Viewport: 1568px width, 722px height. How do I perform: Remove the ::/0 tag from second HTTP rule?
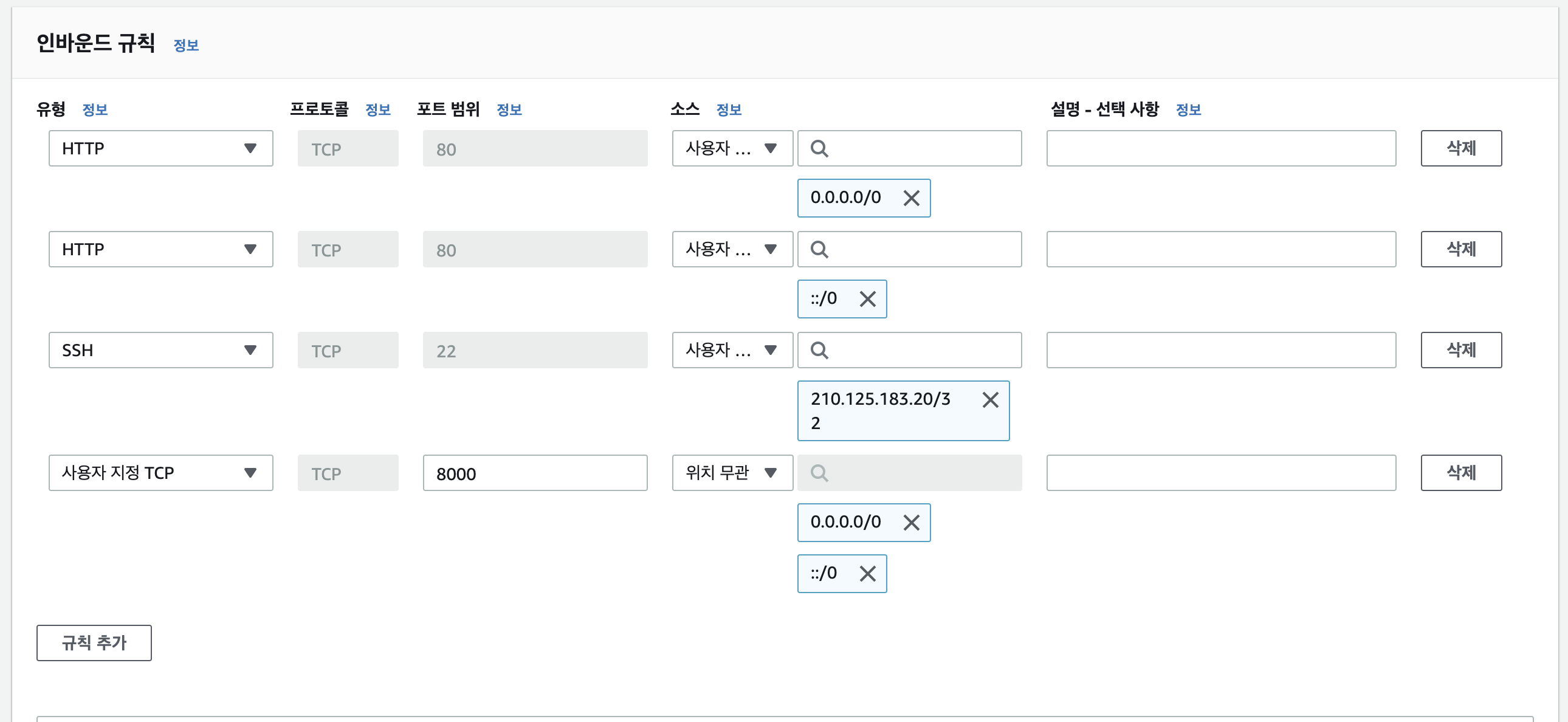(867, 299)
